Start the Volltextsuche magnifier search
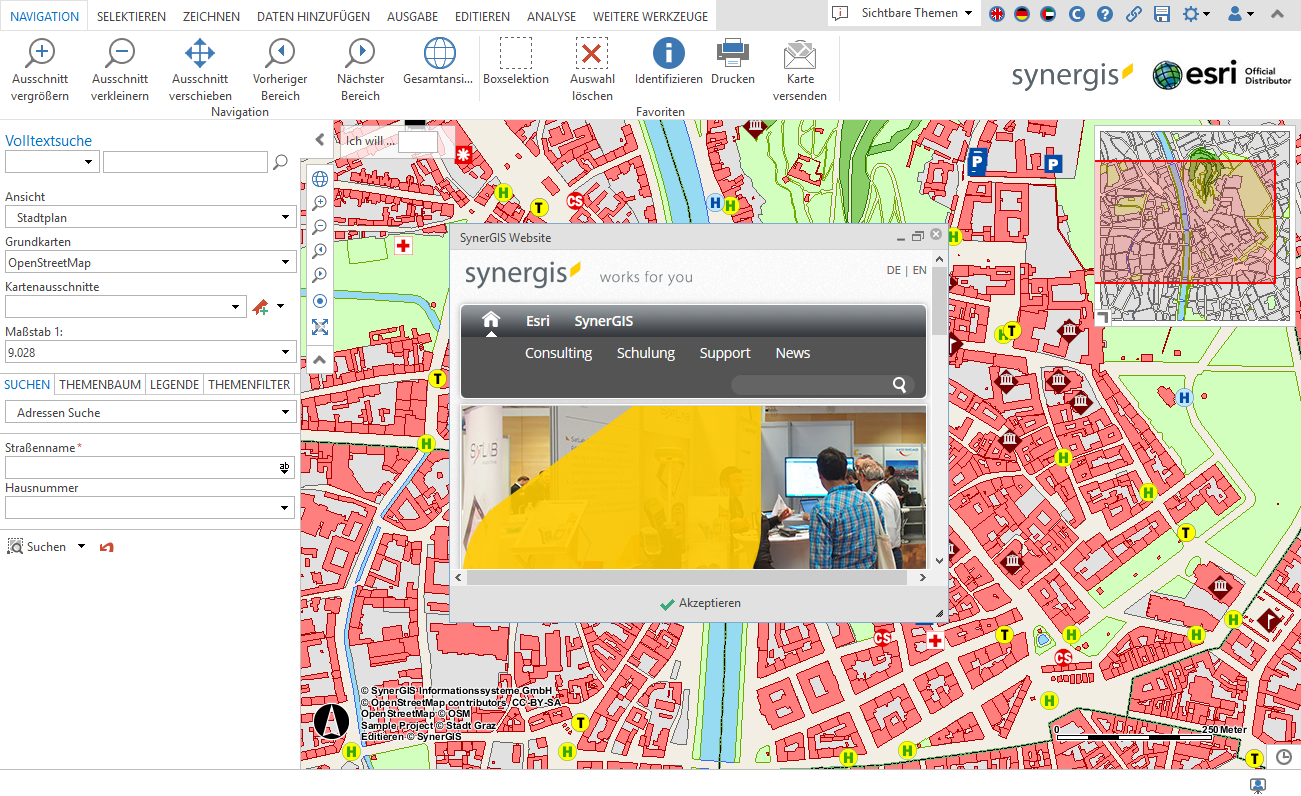 (281, 161)
